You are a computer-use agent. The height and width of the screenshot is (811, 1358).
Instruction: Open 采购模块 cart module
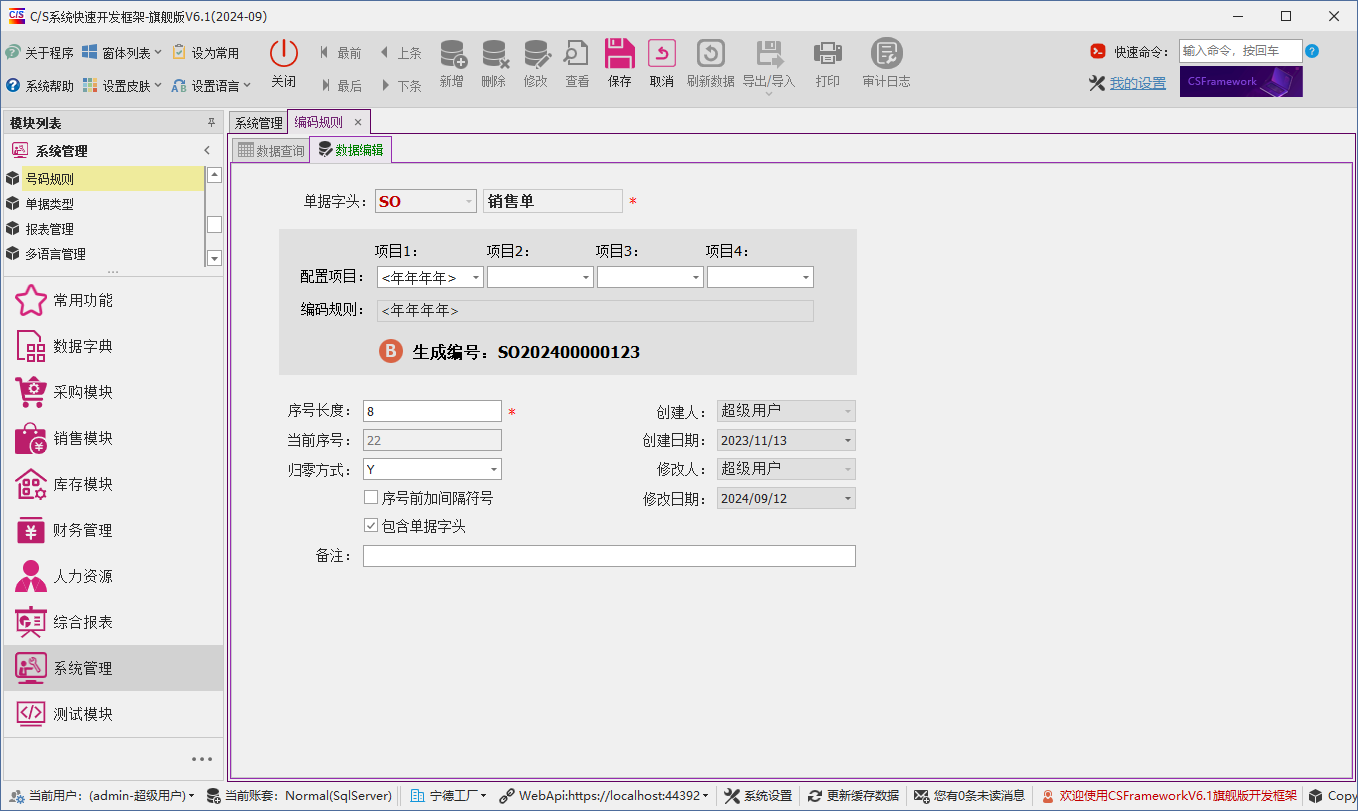click(x=113, y=392)
